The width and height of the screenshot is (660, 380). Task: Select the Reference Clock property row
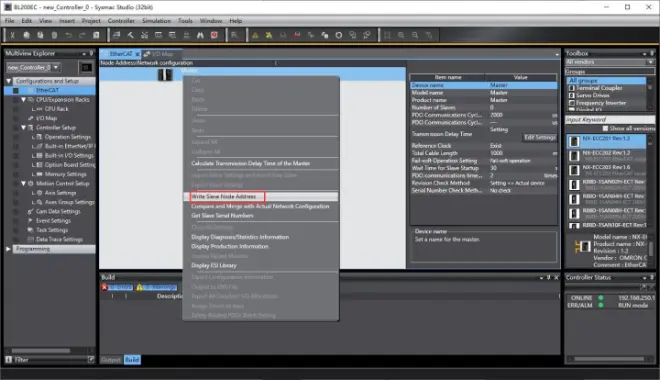484,146
